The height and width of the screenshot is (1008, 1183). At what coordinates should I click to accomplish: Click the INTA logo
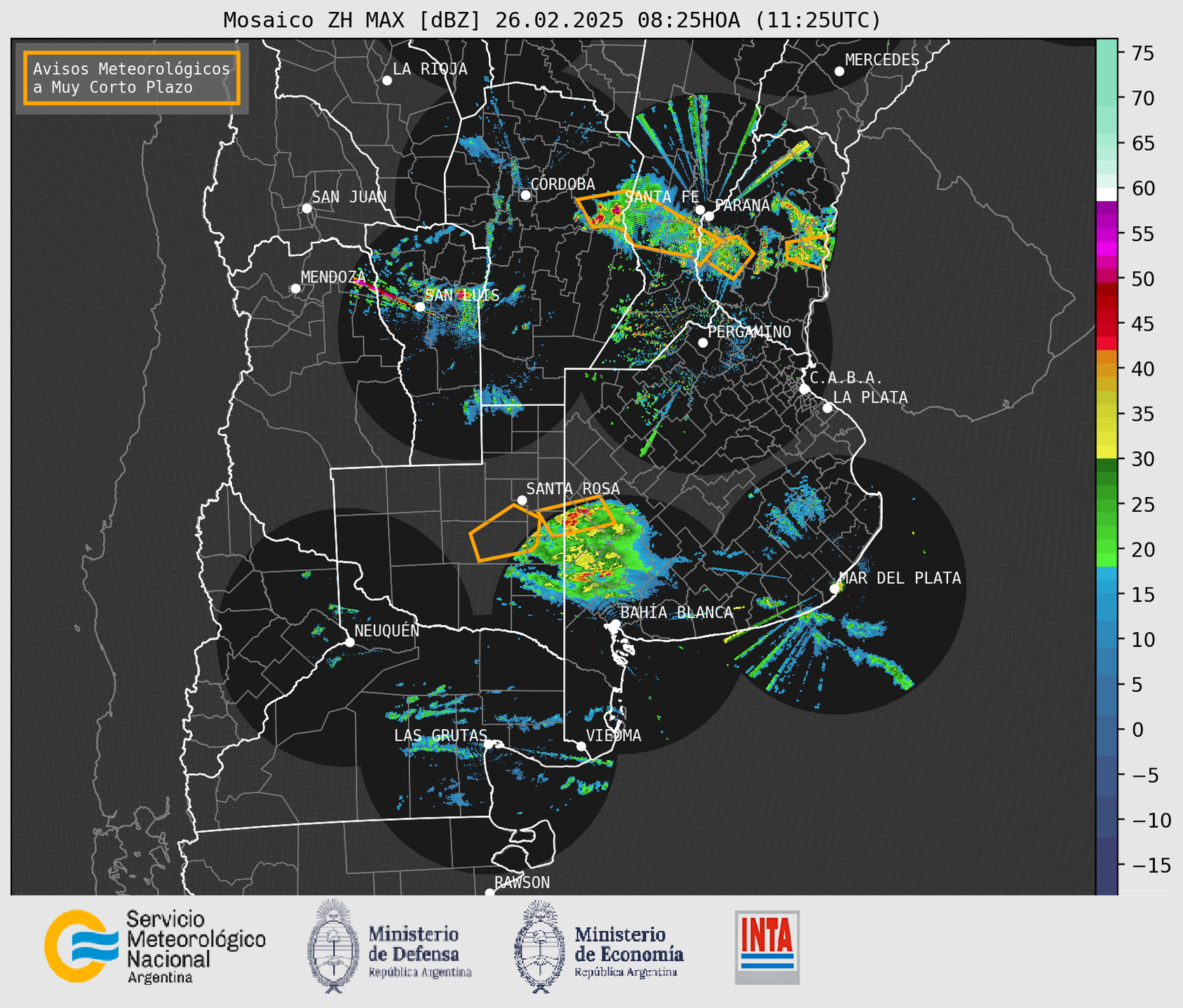(x=767, y=947)
